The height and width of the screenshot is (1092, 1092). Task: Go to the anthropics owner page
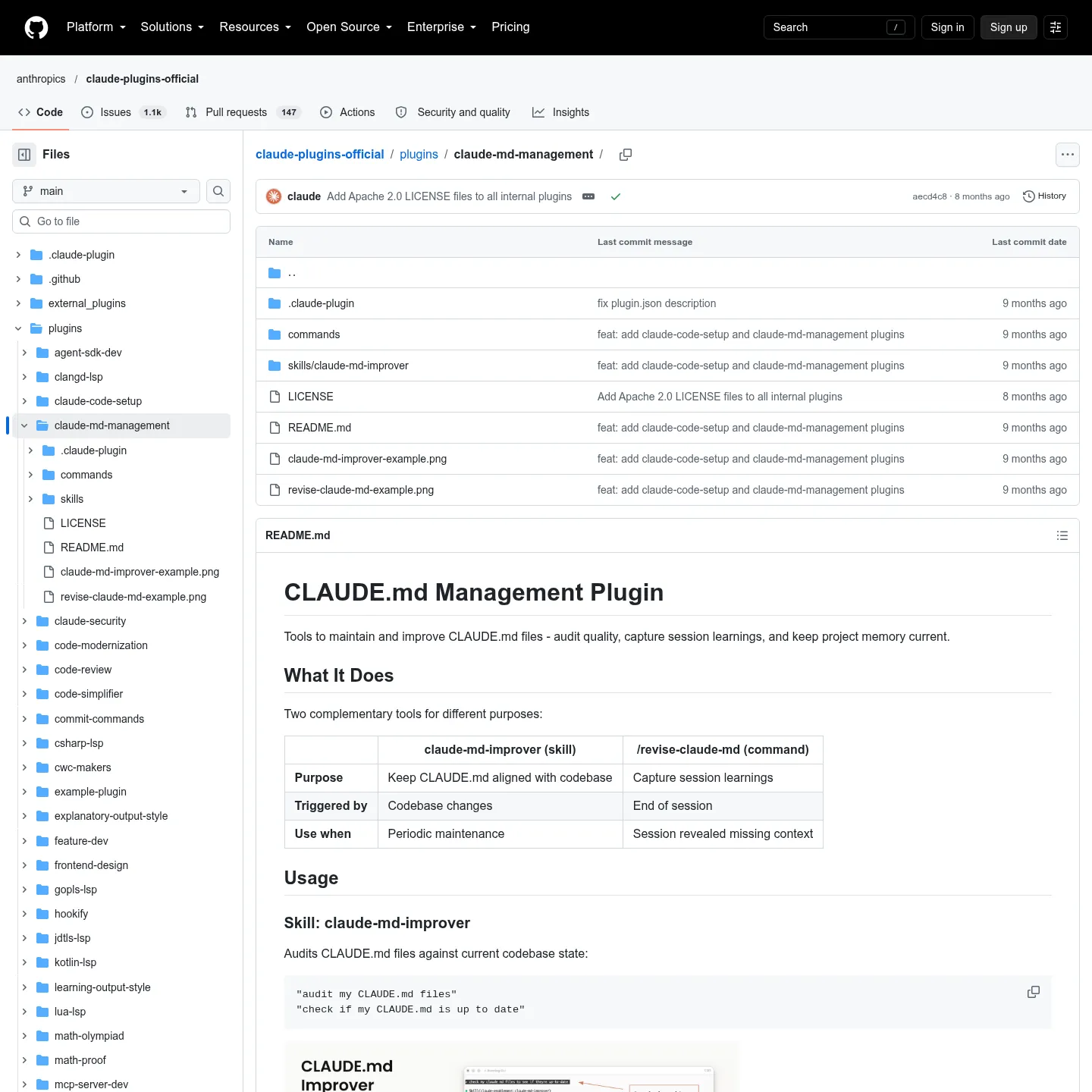tap(41, 79)
